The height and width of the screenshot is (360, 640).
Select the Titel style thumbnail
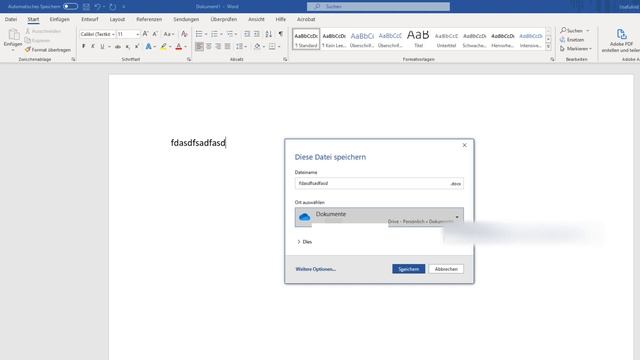click(418, 39)
